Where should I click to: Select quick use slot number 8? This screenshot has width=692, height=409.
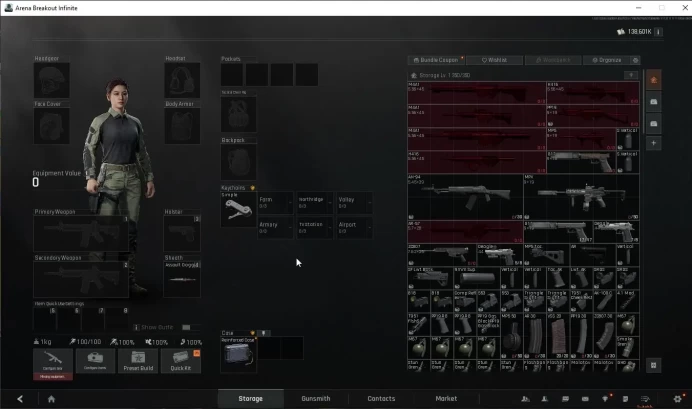click(117, 319)
